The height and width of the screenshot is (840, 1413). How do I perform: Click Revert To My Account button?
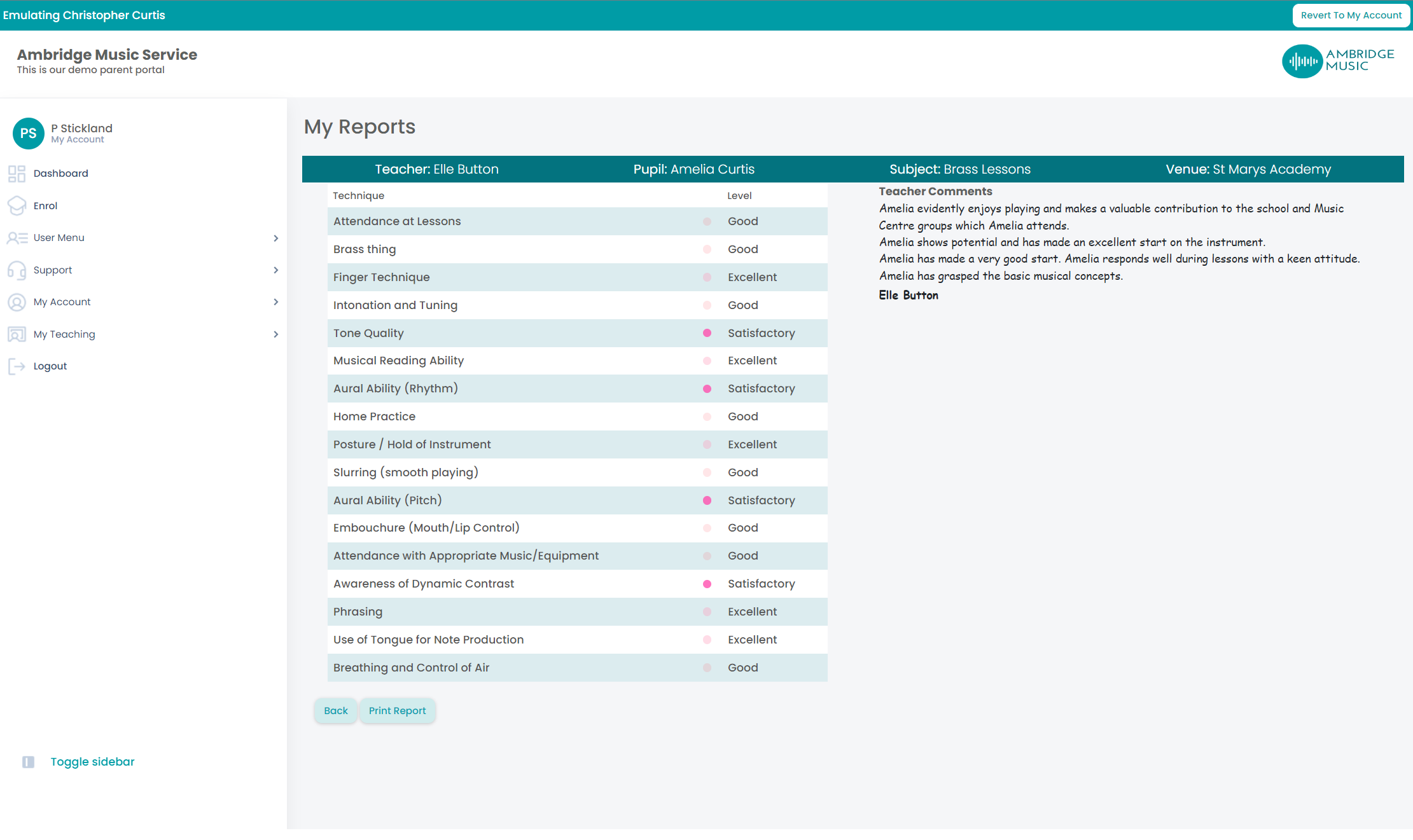click(x=1351, y=15)
